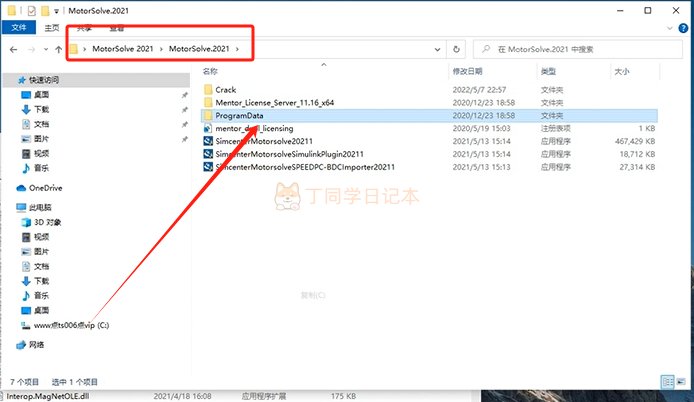Open the 主页 ribbon tab
694x402 pixels.
52,27
